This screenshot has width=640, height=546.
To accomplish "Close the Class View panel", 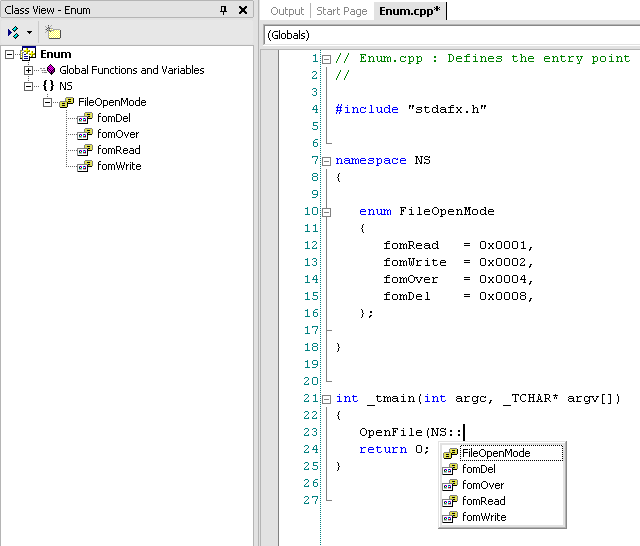I will pyautogui.click(x=242, y=10).
